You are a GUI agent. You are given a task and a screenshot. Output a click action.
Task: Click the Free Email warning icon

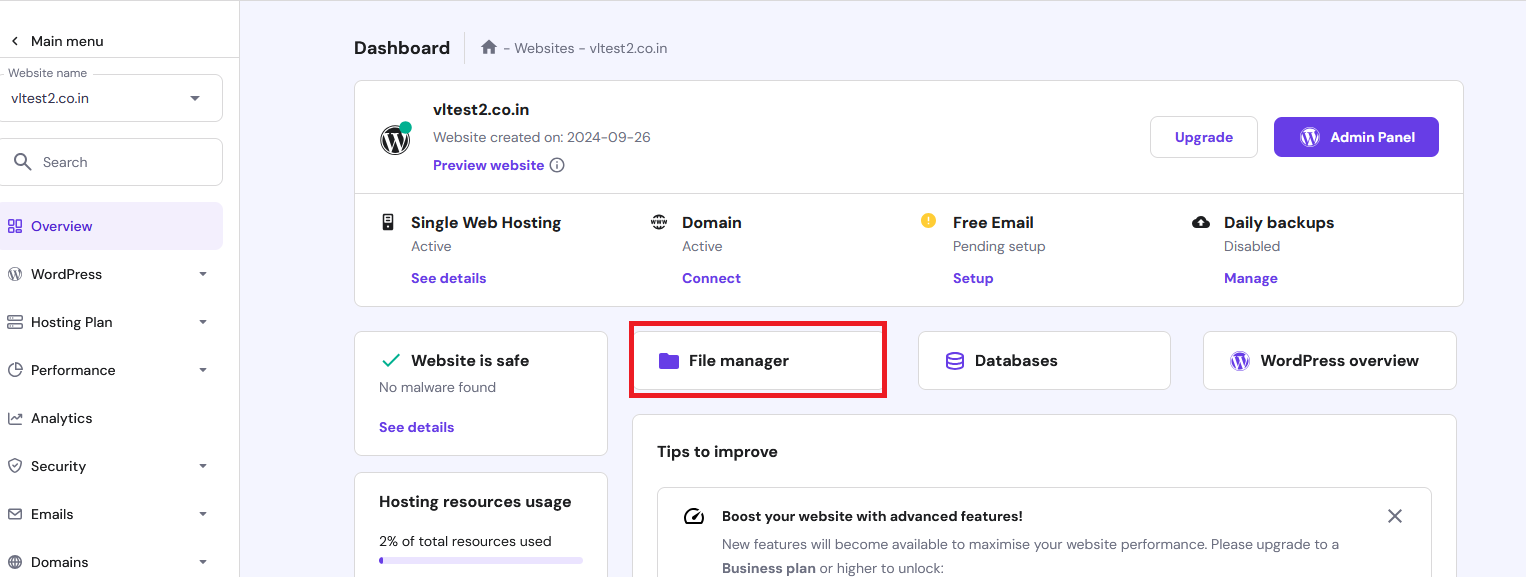click(x=928, y=221)
